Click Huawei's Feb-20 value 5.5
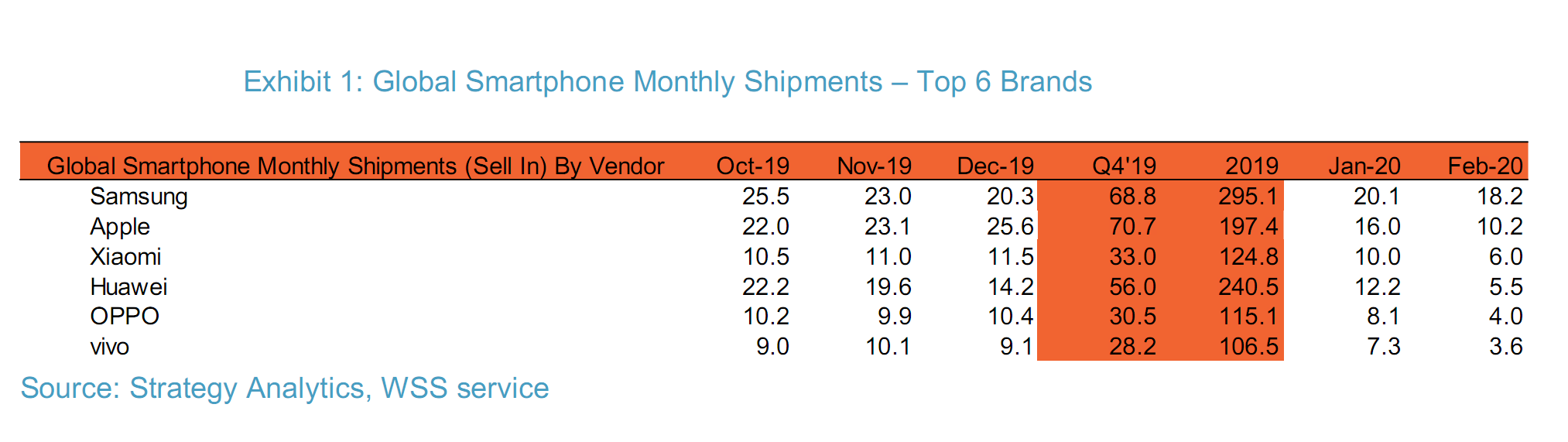This screenshot has height=442, width=1568. 1505,287
